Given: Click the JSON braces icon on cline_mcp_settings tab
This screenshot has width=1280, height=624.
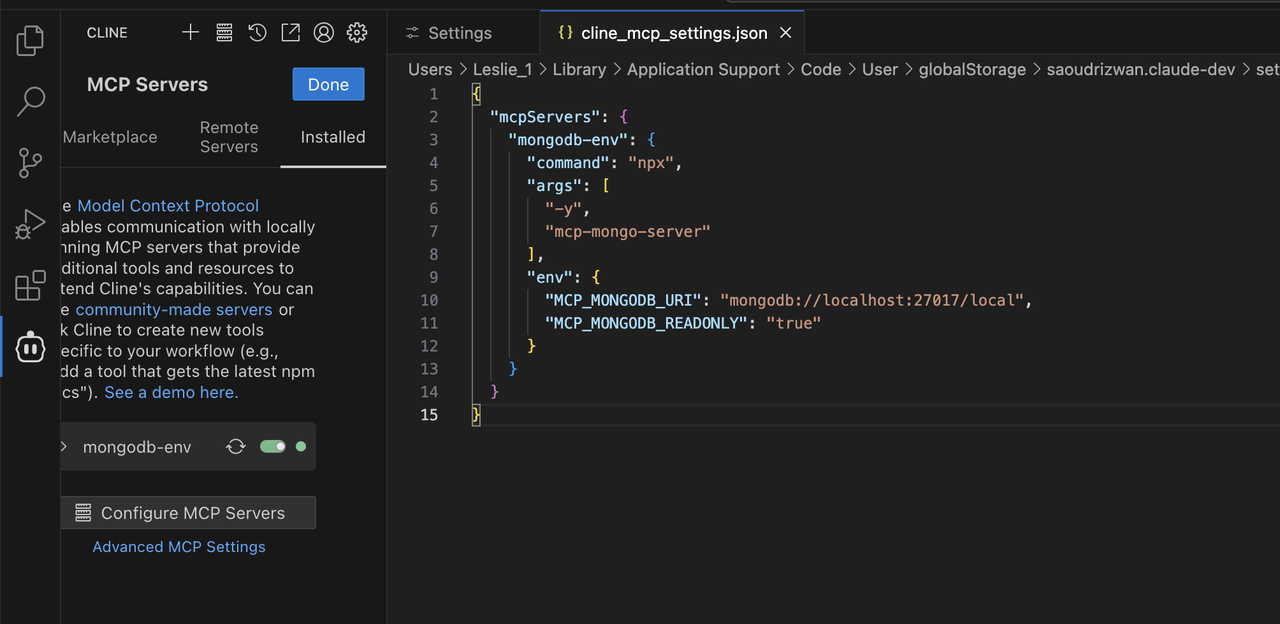Looking at the screenshot, I should (566, 33).
